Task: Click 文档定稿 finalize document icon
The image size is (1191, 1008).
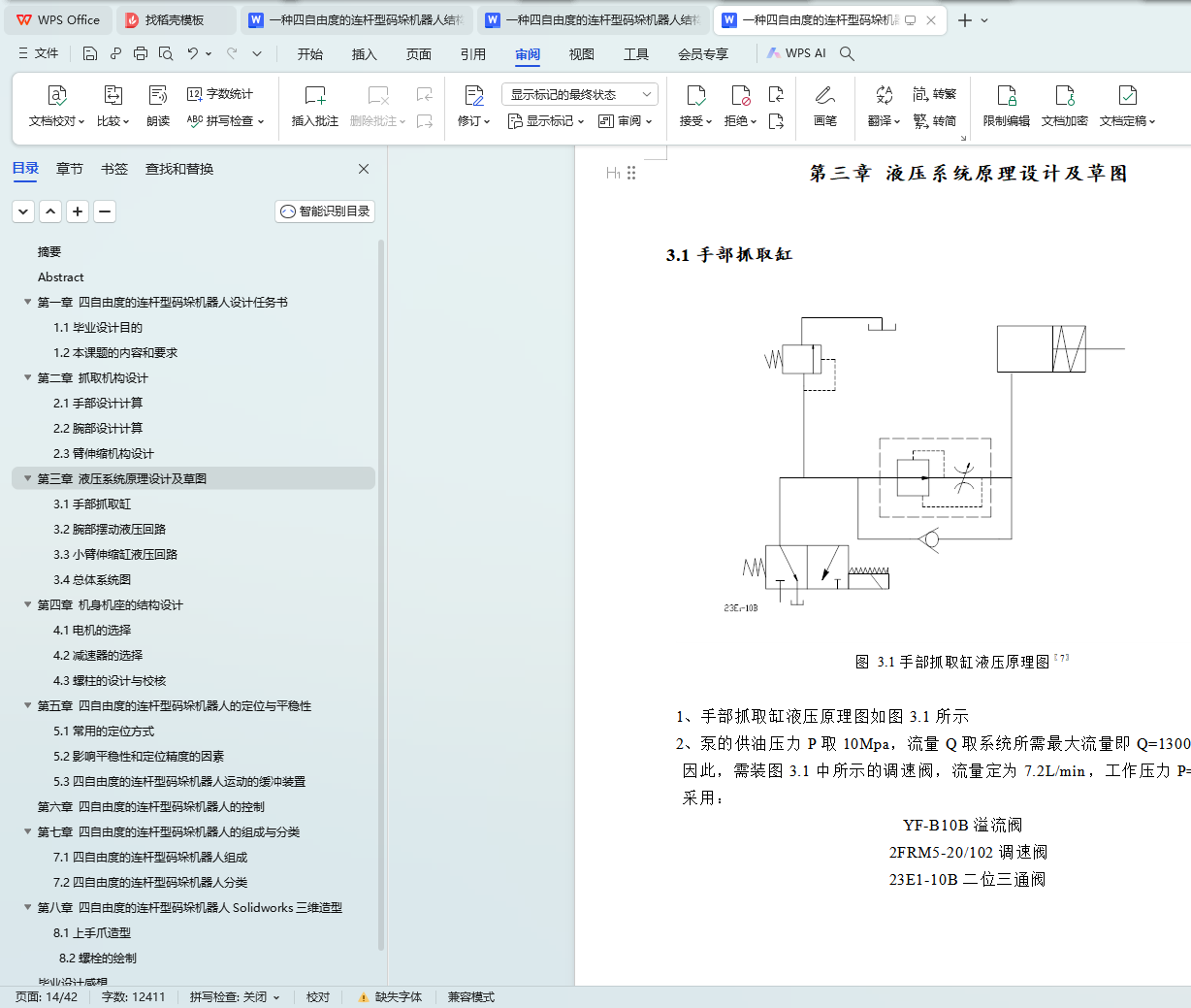Action: [1127, 95]
